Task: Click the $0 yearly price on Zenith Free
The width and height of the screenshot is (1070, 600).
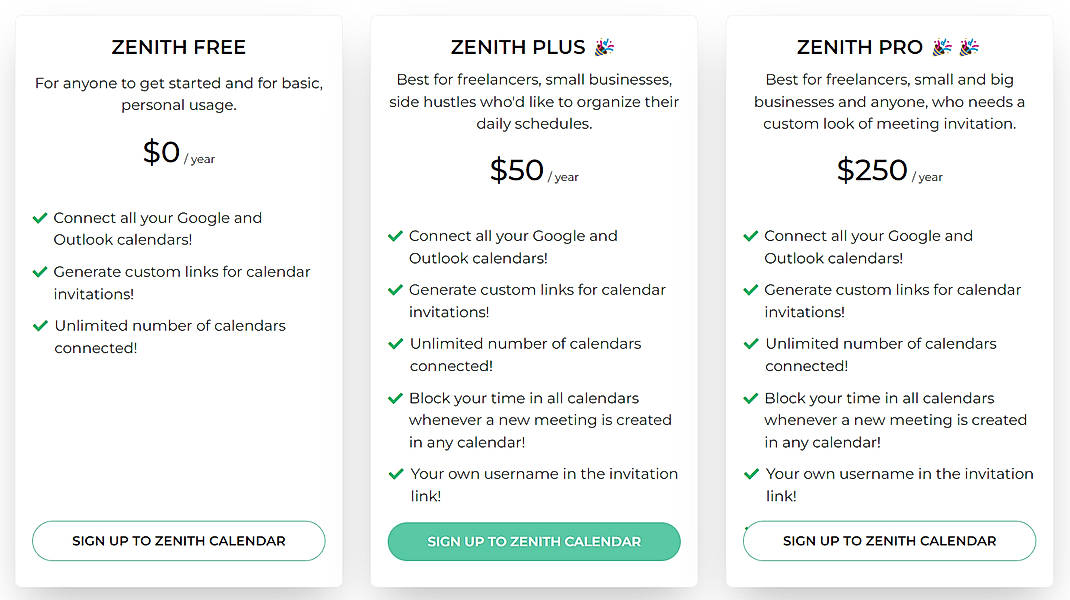Action: (x=178, y=152)
